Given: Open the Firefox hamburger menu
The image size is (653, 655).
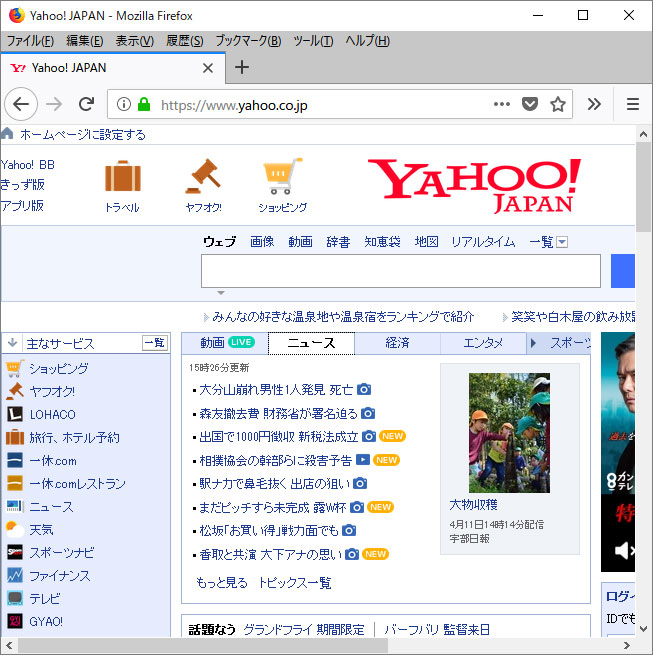Looking at the screenshot, I should pos(633,104).
